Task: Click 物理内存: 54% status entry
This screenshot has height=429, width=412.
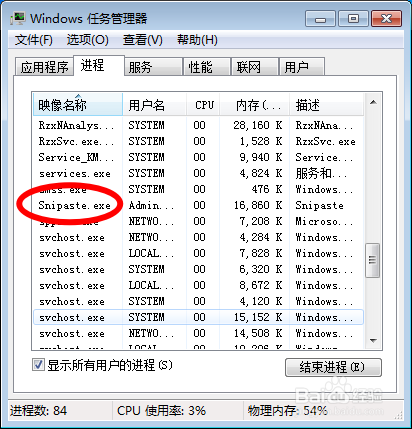Action: tap(287, 411)
